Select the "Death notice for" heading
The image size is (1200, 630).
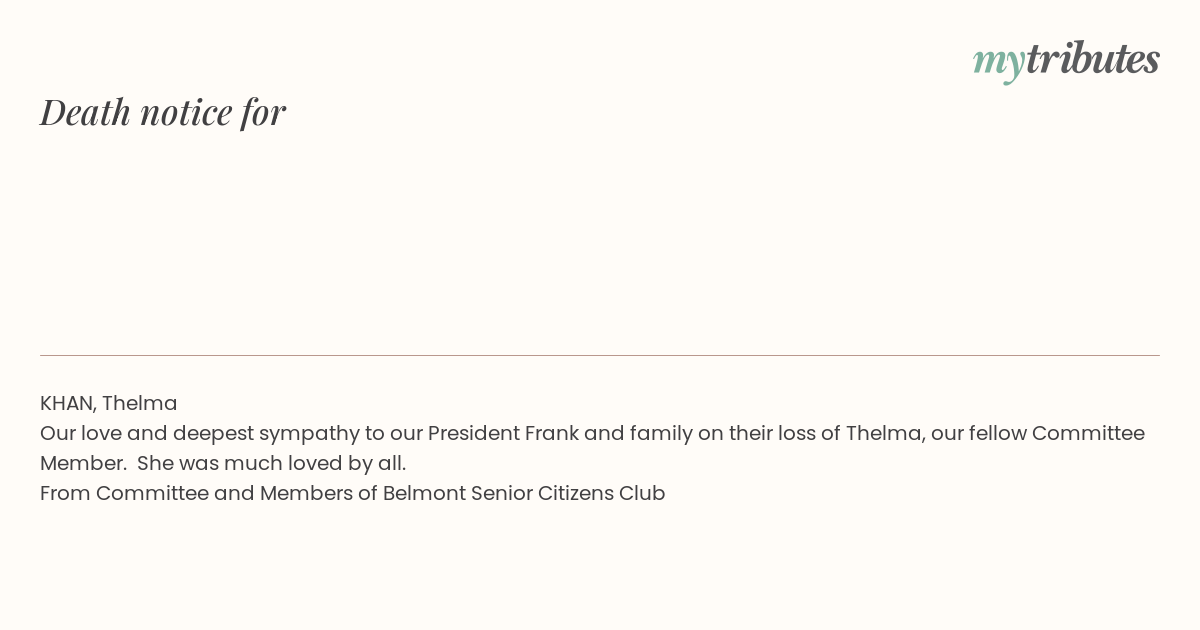[x=163, y=112]
